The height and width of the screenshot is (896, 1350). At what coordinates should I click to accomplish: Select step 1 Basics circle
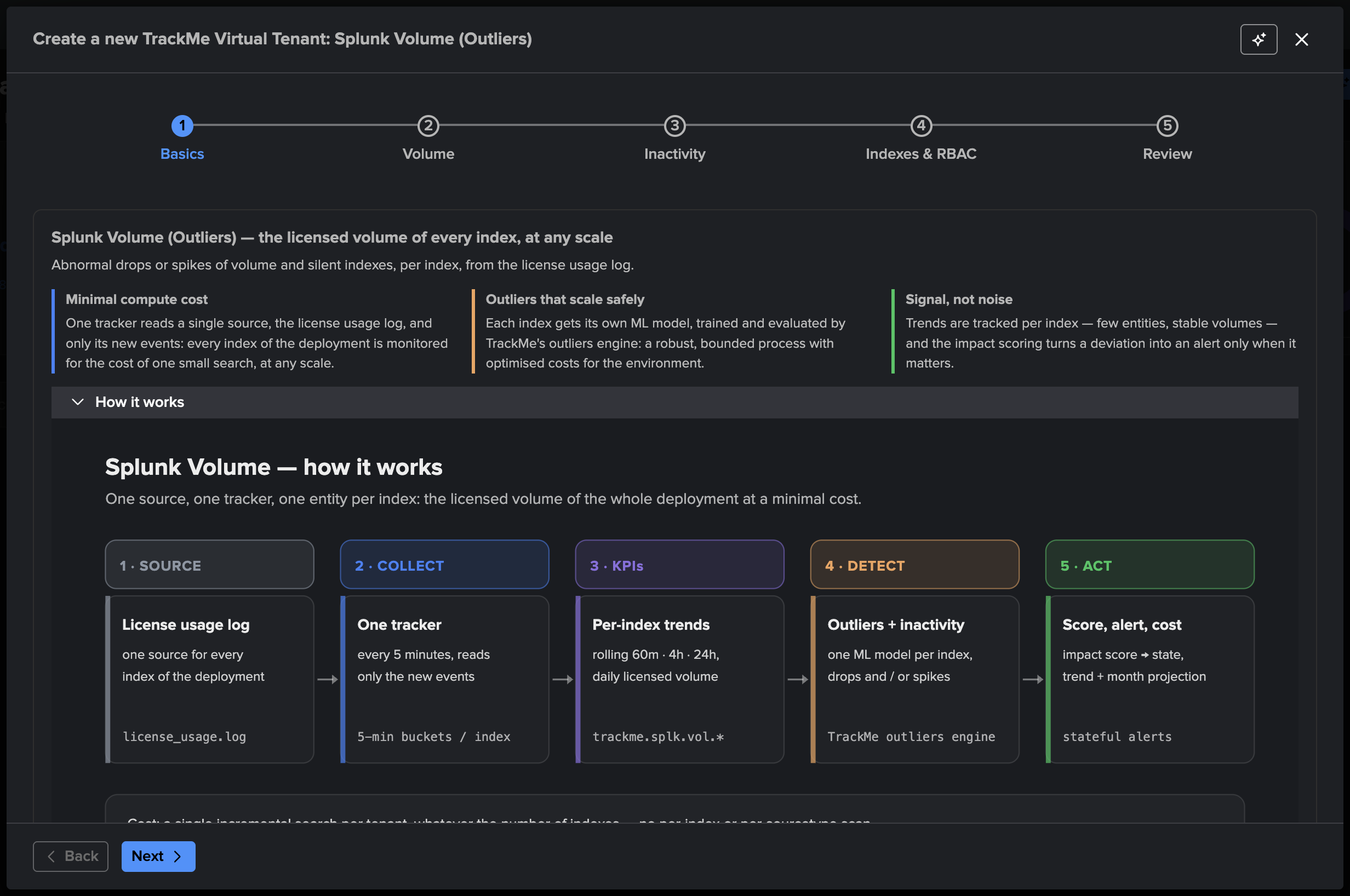[182, 125]
